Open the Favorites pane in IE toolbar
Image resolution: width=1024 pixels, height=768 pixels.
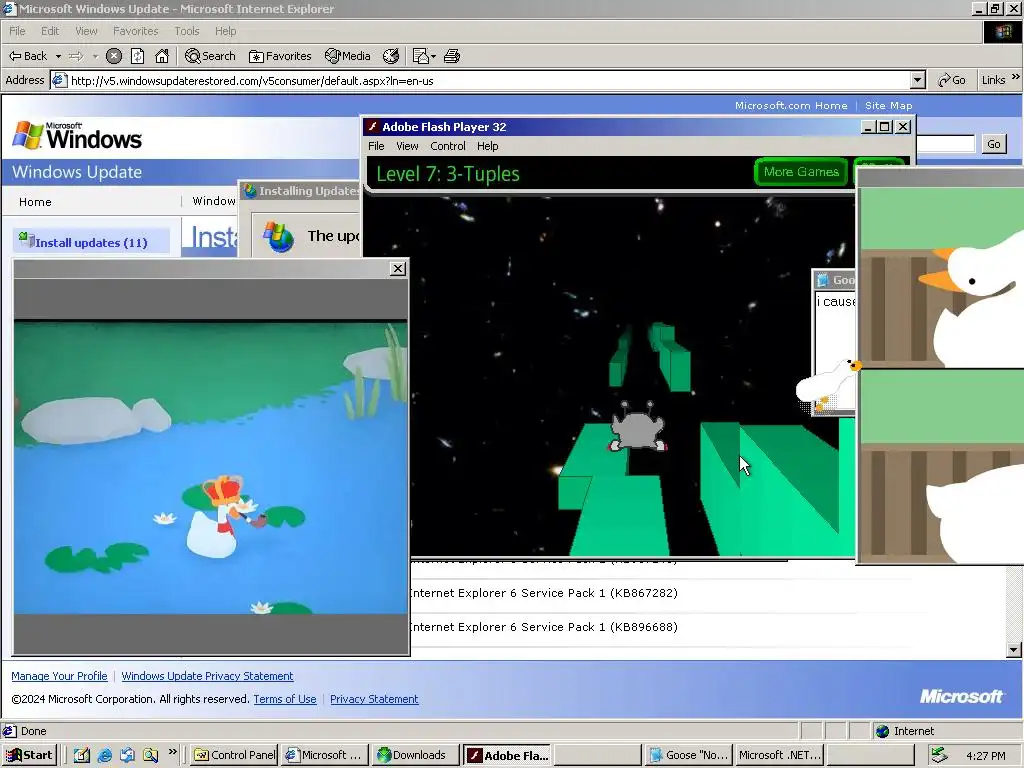pos(280,56)
